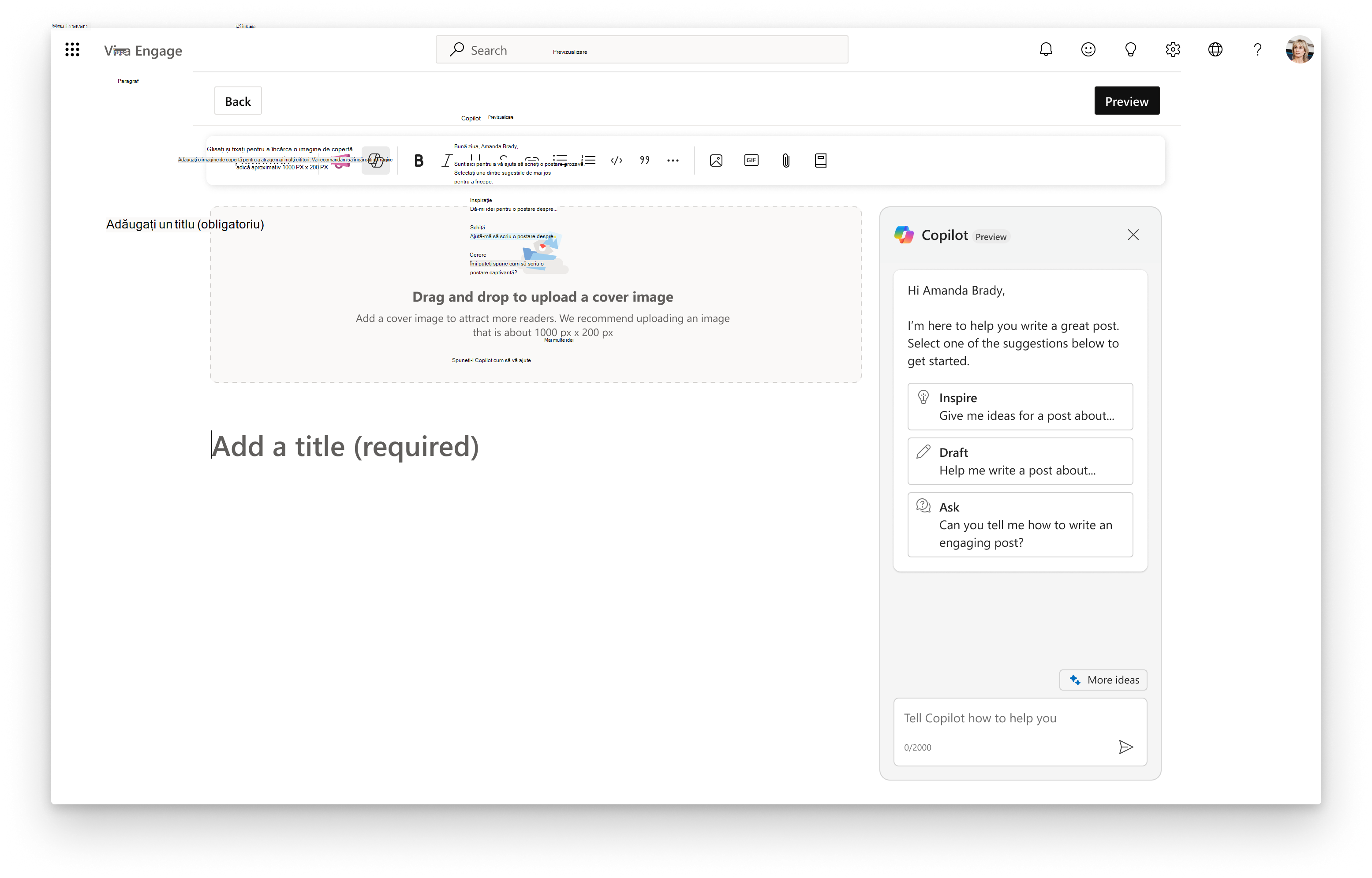Image resolution: width=1372 pixels, height=878 pixels.
Task: Insert a code block
Action: pos(616,160)
